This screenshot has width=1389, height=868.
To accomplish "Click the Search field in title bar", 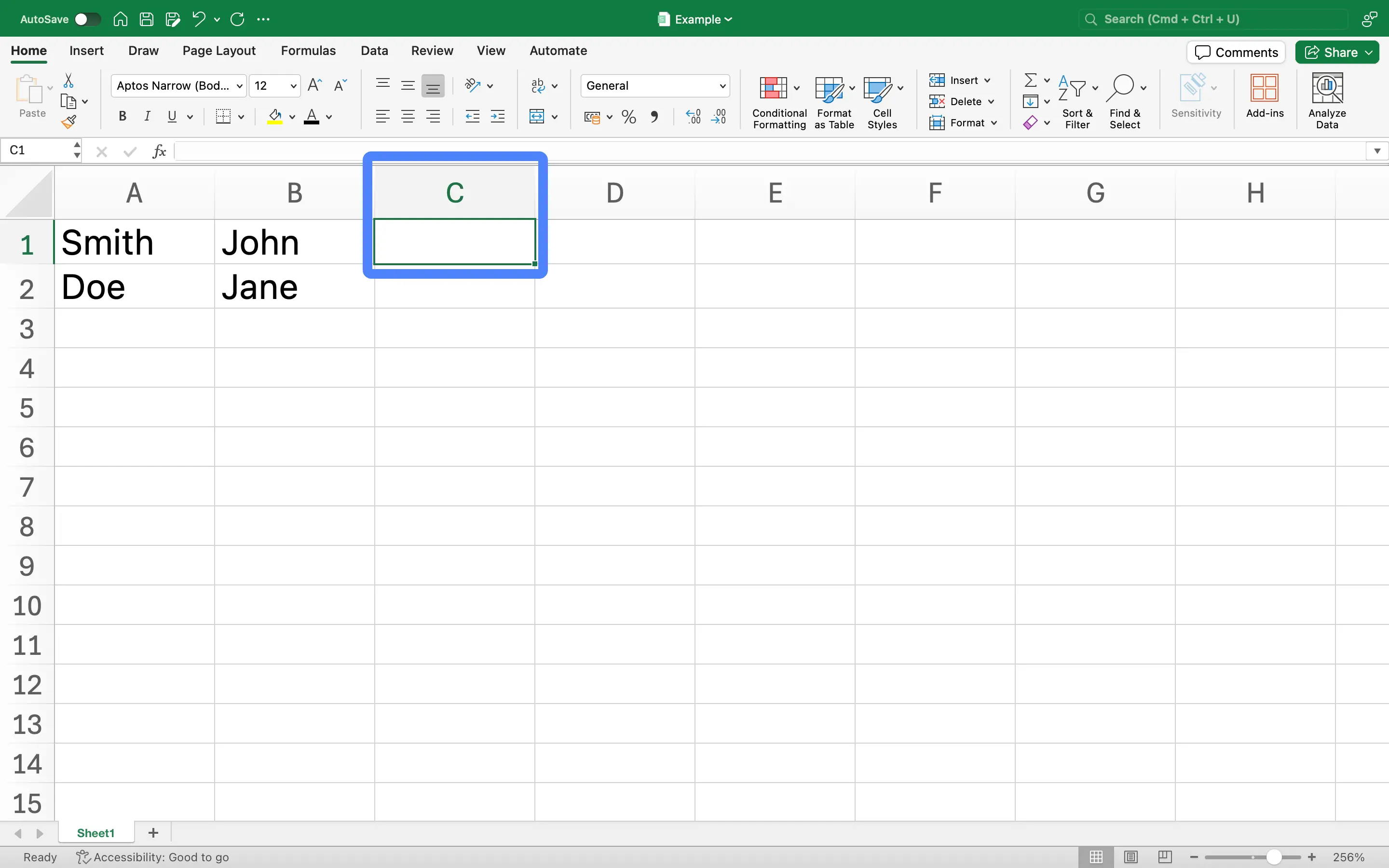I will point(1213,19).
